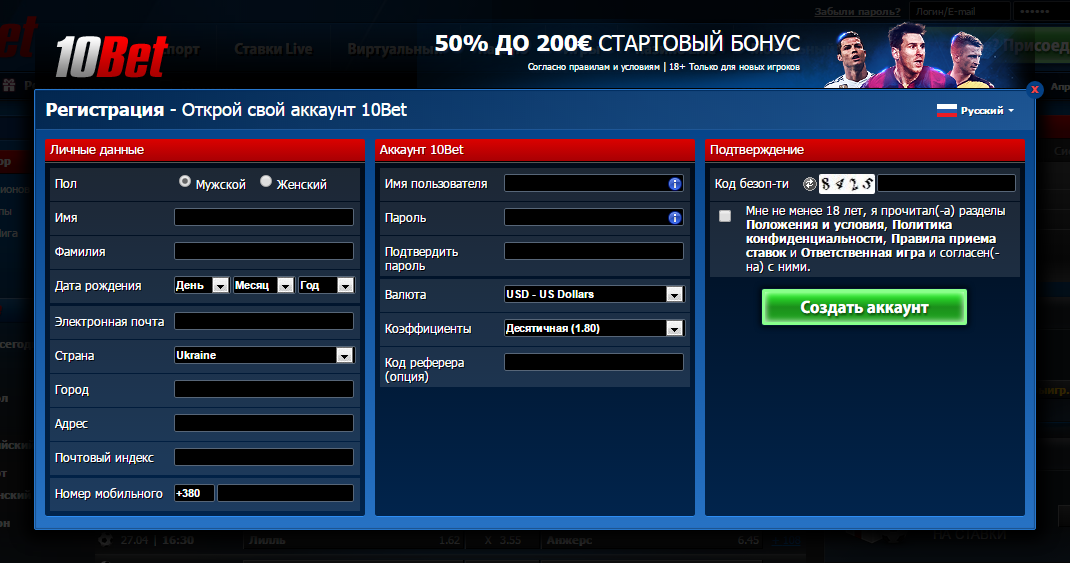
Task: Open the День birth day dropdown
Action: point(202,285)
